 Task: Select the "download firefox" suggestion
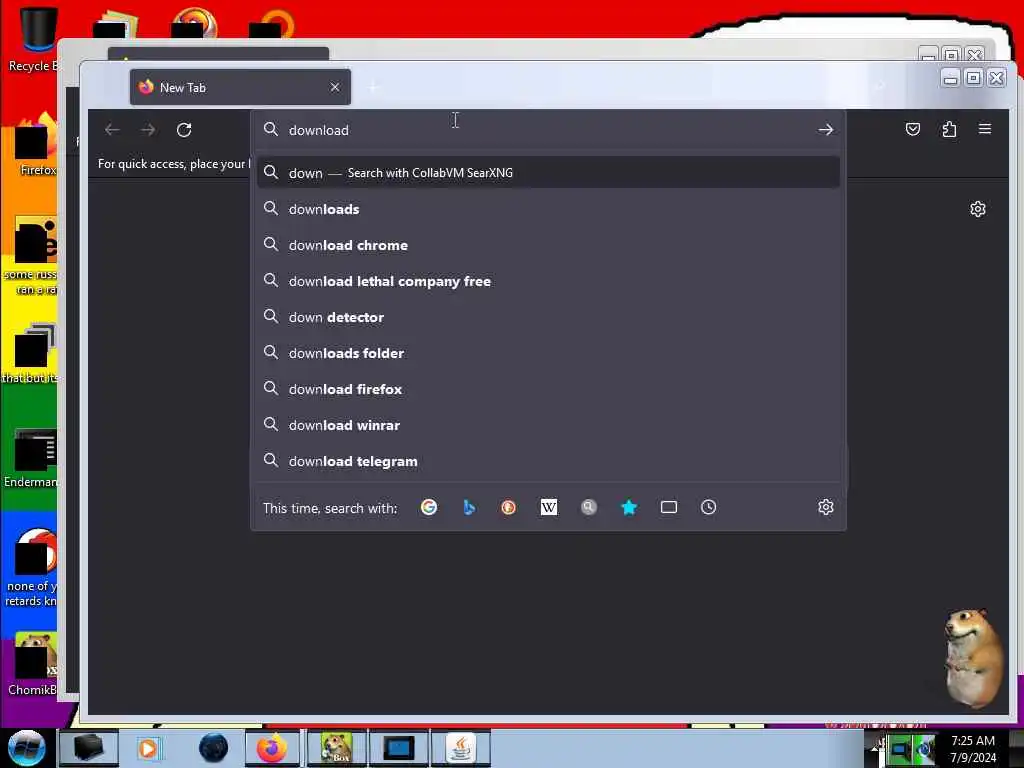[x=549, y=389]
